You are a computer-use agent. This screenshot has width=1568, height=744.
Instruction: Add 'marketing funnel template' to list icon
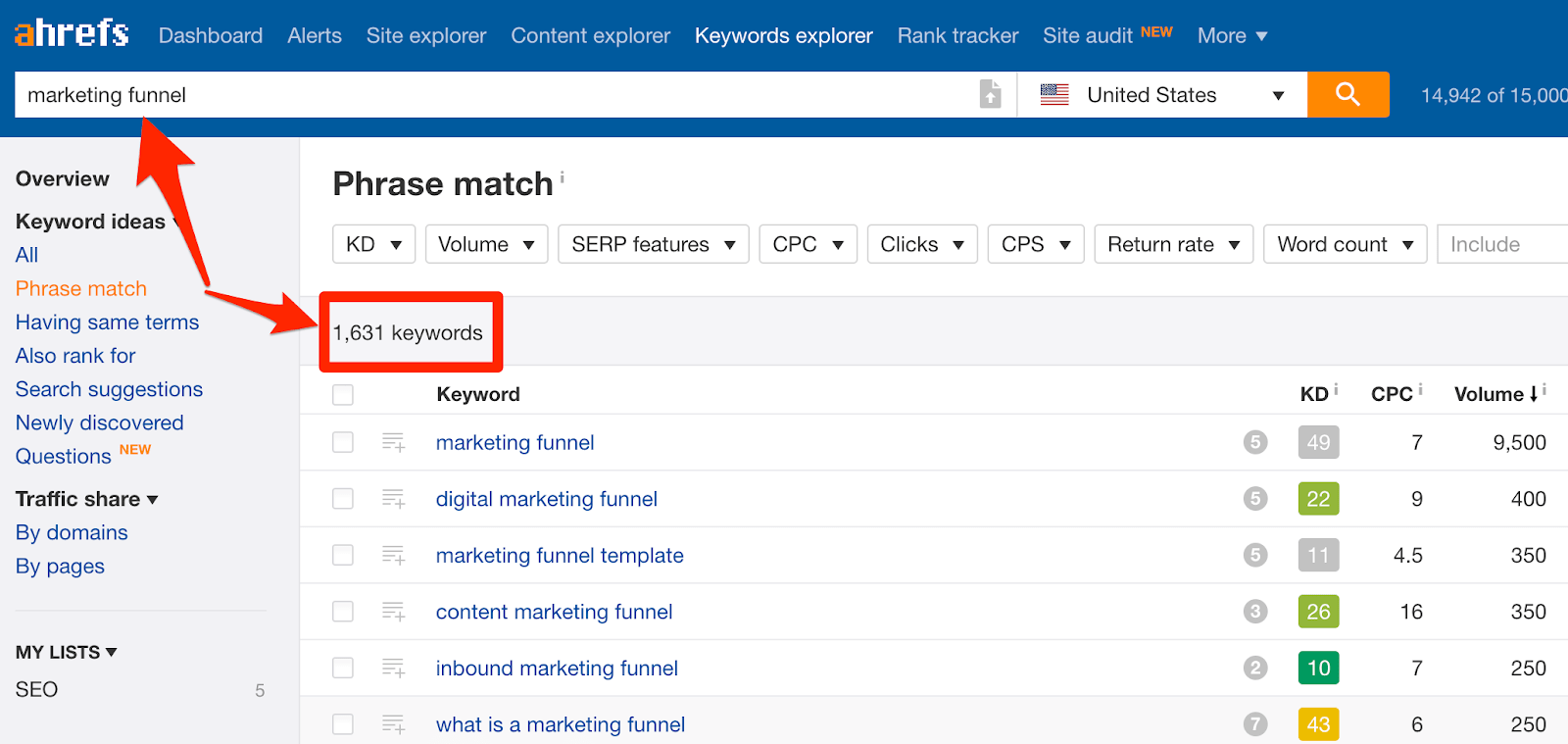(393, 555)
